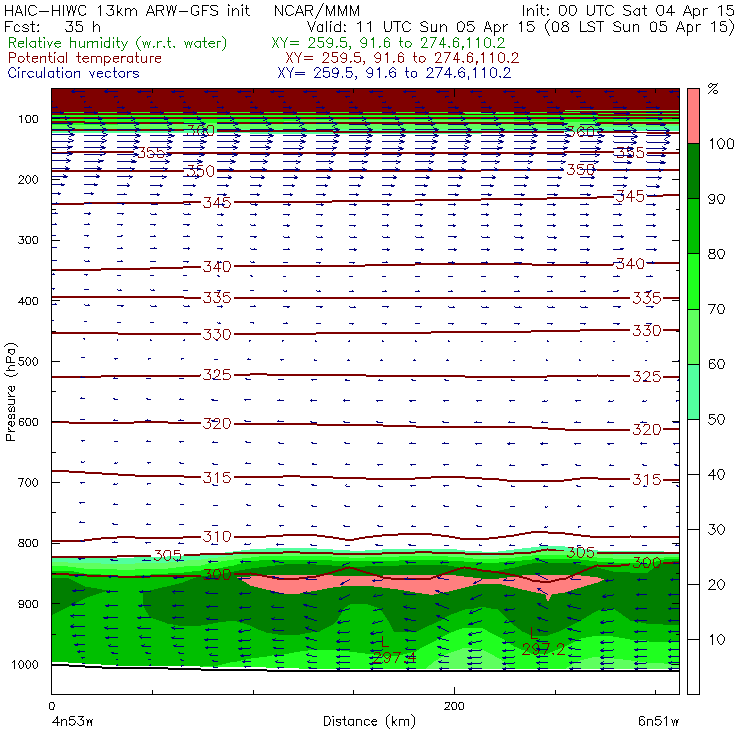Viewport: 740px width, 740px height.
Task: Click the '500' pressure axis tick label
Action: pos(28,361)
